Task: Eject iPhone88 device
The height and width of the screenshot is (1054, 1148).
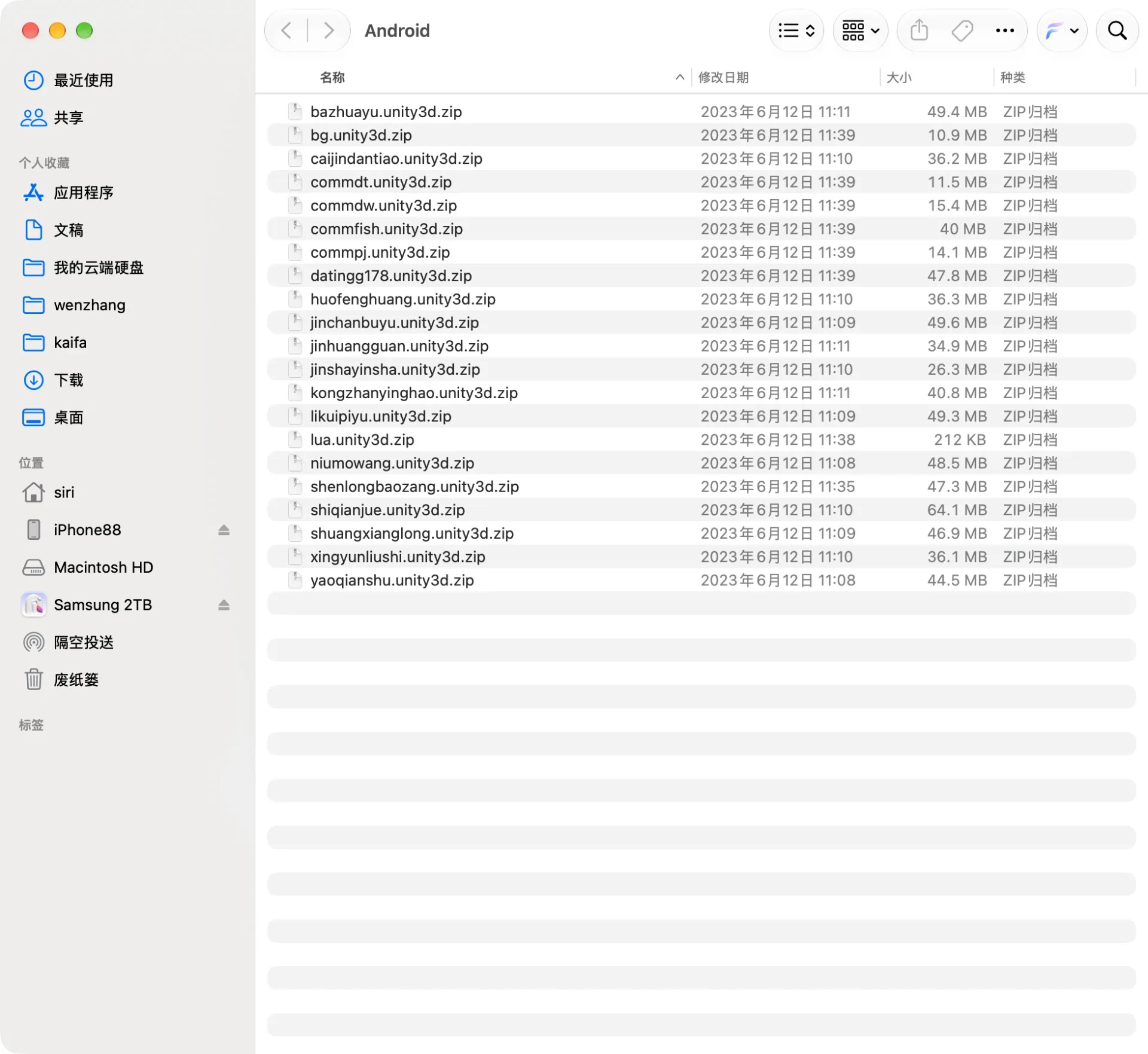Action: pyautogui.click(x=224, y=530)
